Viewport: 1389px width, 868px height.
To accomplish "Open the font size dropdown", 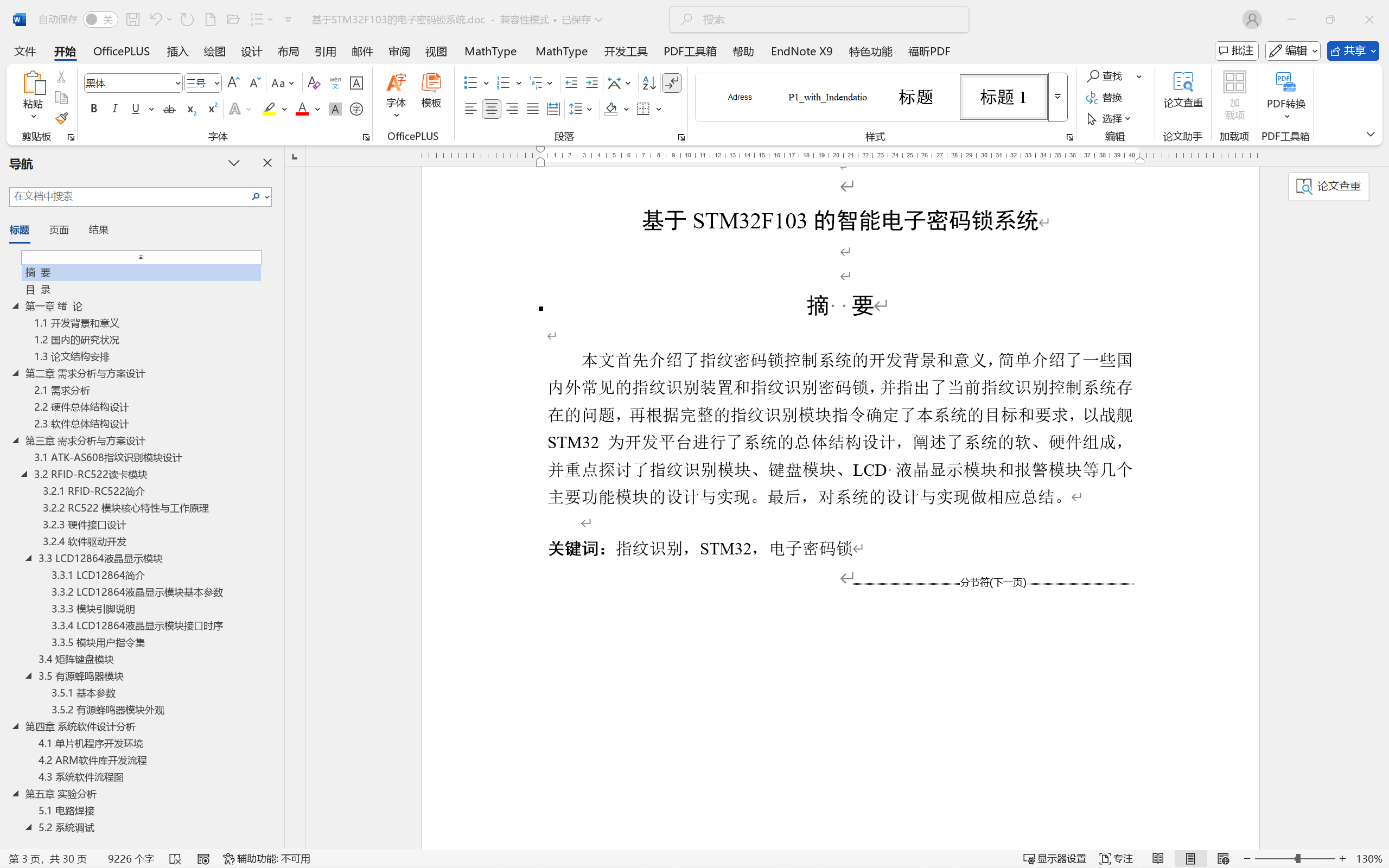I will tap(217, 83).
